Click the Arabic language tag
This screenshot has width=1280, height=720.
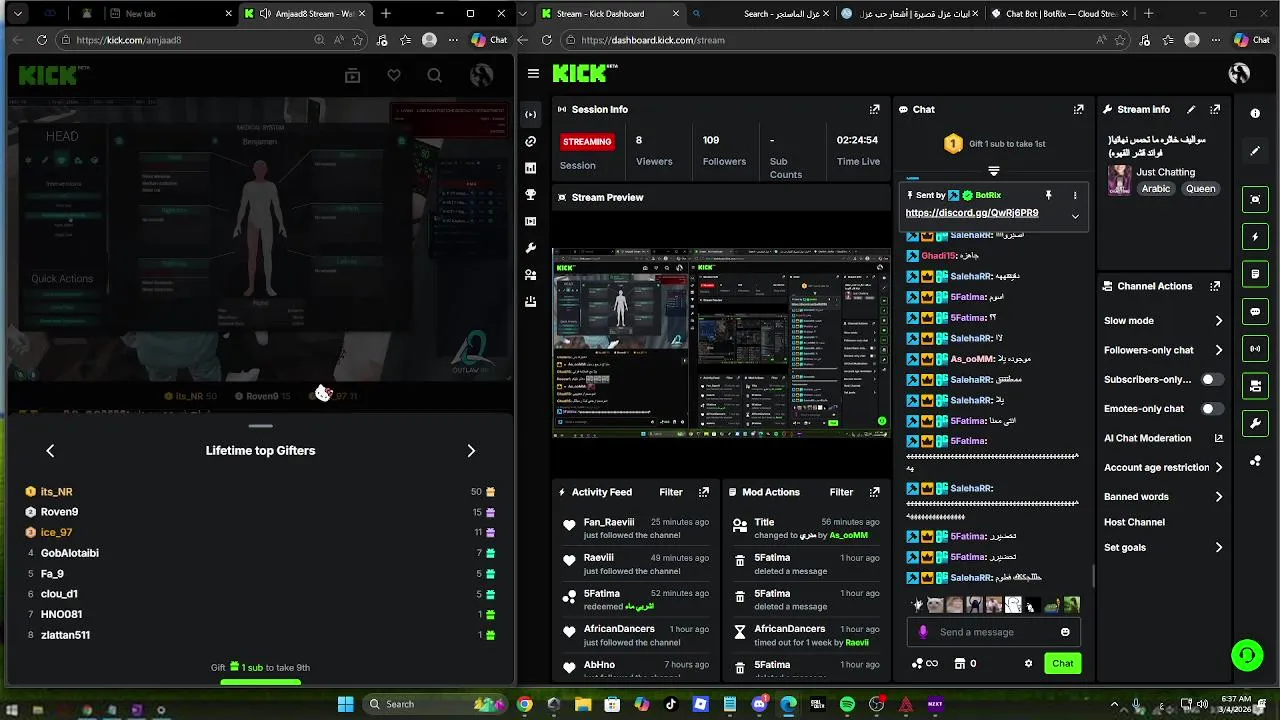(x=1155, y=188)
